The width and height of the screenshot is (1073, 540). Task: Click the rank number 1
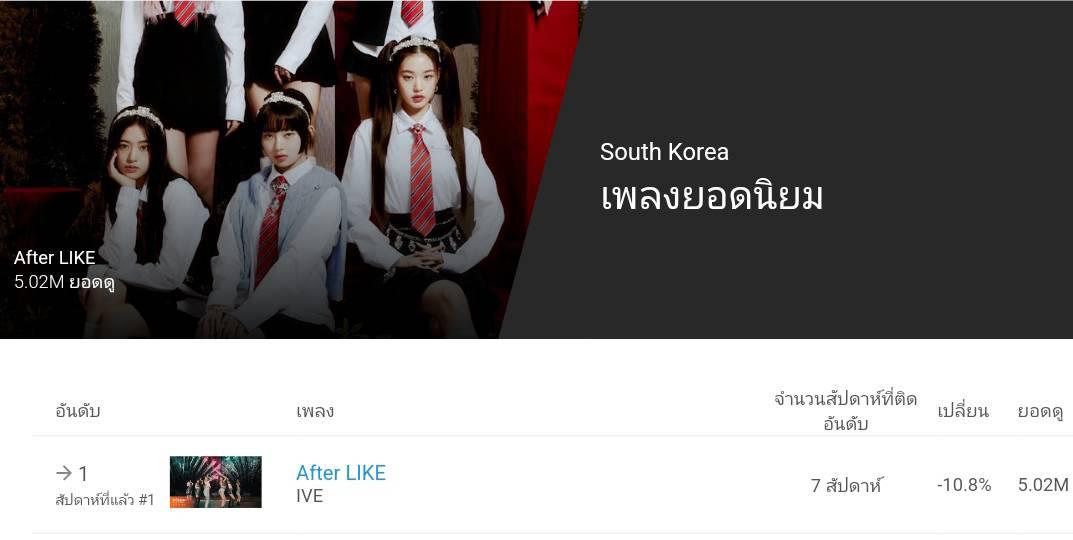[x=83, y=474]
